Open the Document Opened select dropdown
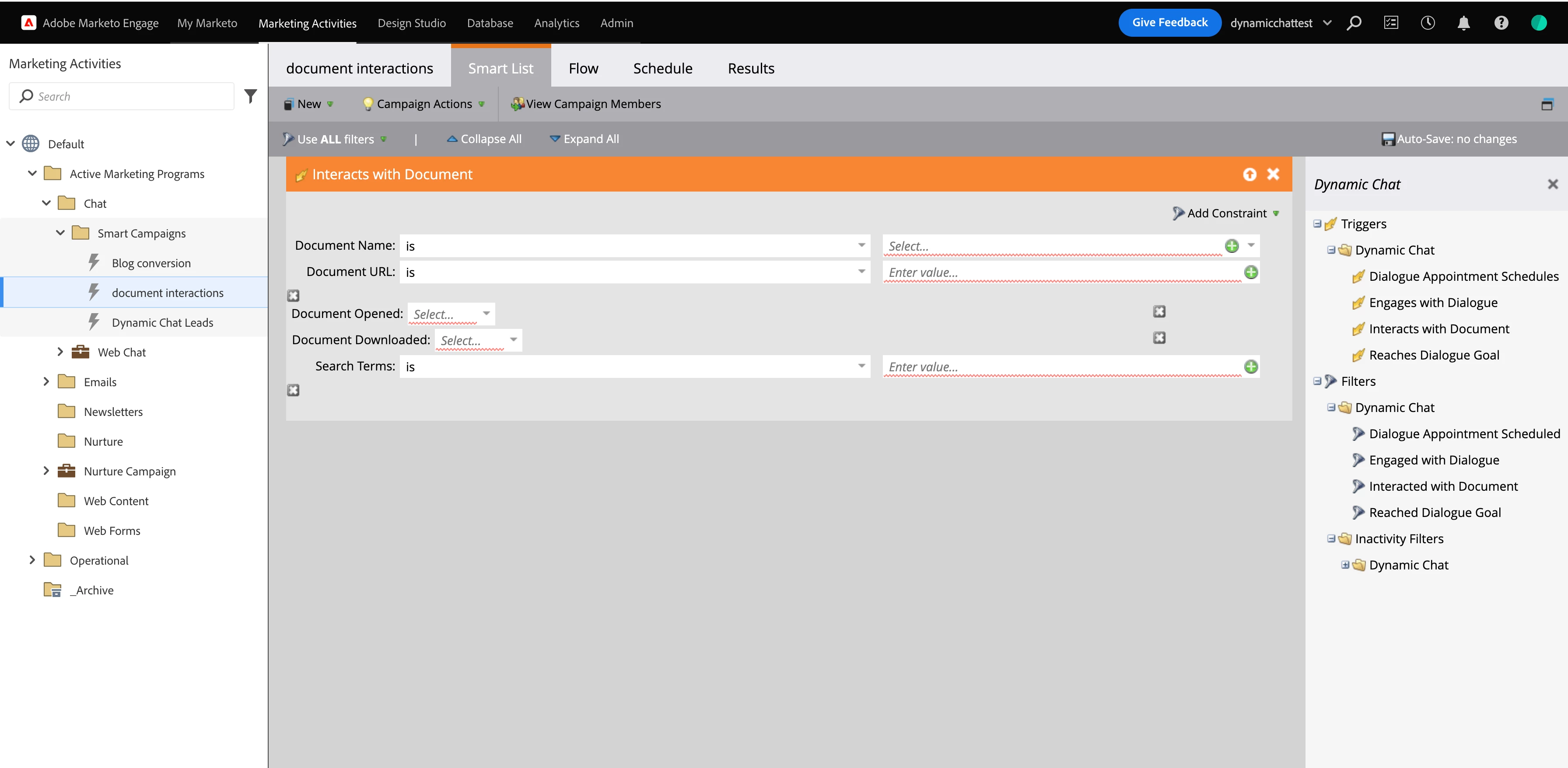 pos(451,314)
